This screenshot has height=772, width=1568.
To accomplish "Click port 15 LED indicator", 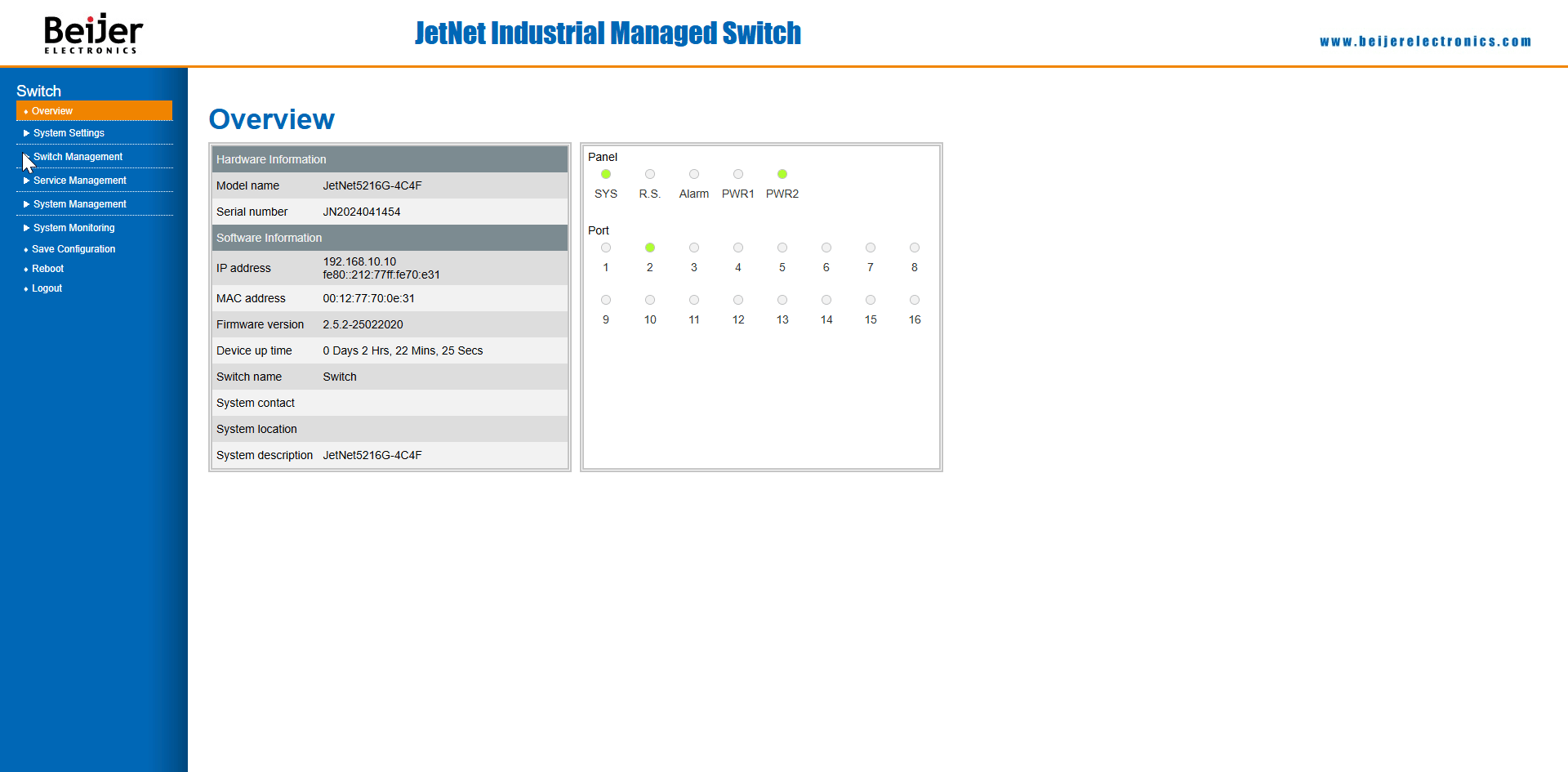I will coord(871,300).
